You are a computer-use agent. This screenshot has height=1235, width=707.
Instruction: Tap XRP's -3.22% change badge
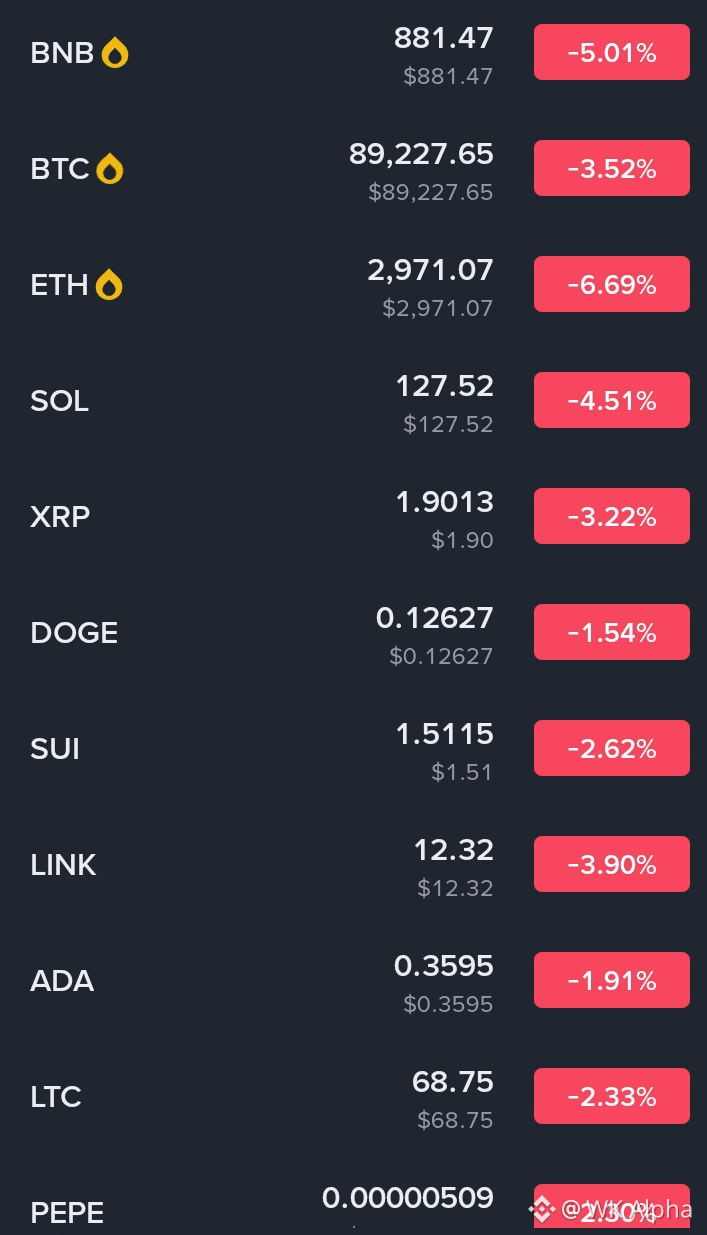click(611, 516)
